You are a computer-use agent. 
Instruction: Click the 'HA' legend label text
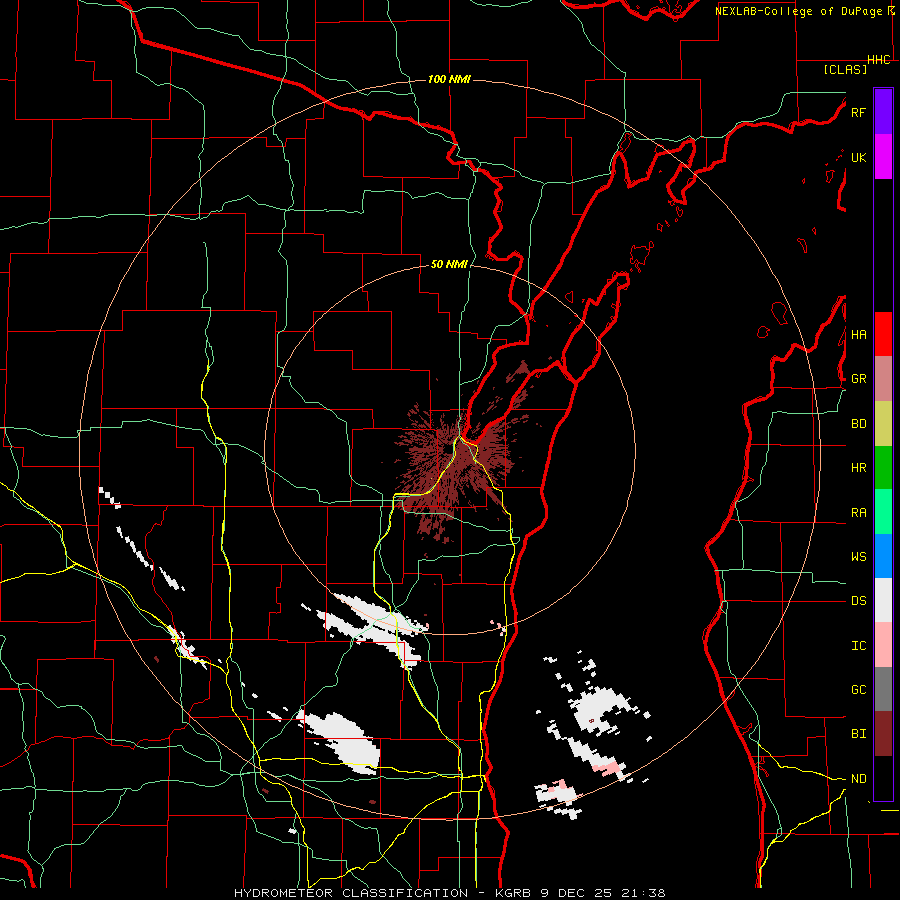coord(858,335)
